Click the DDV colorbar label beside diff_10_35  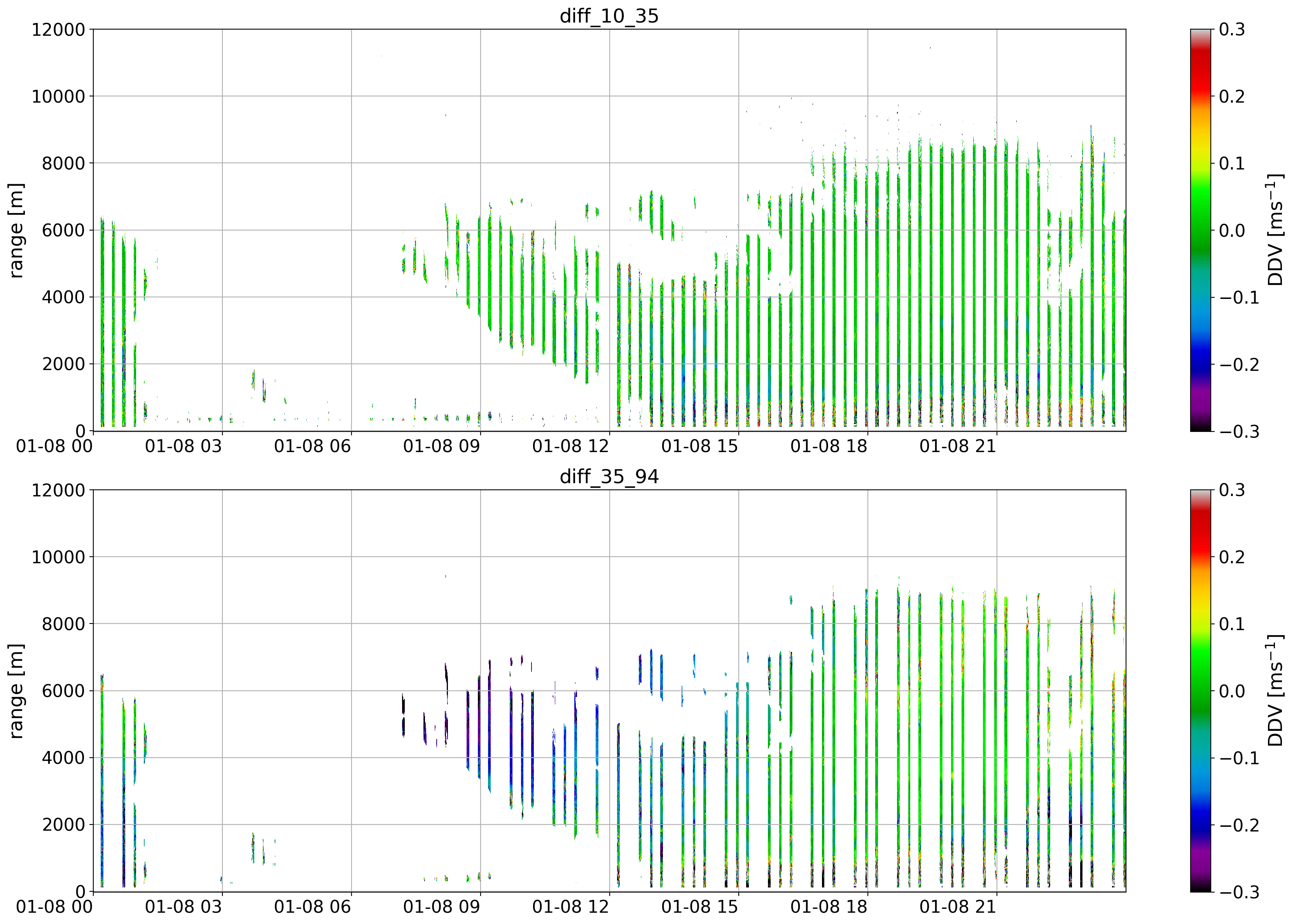[1275, 230]
